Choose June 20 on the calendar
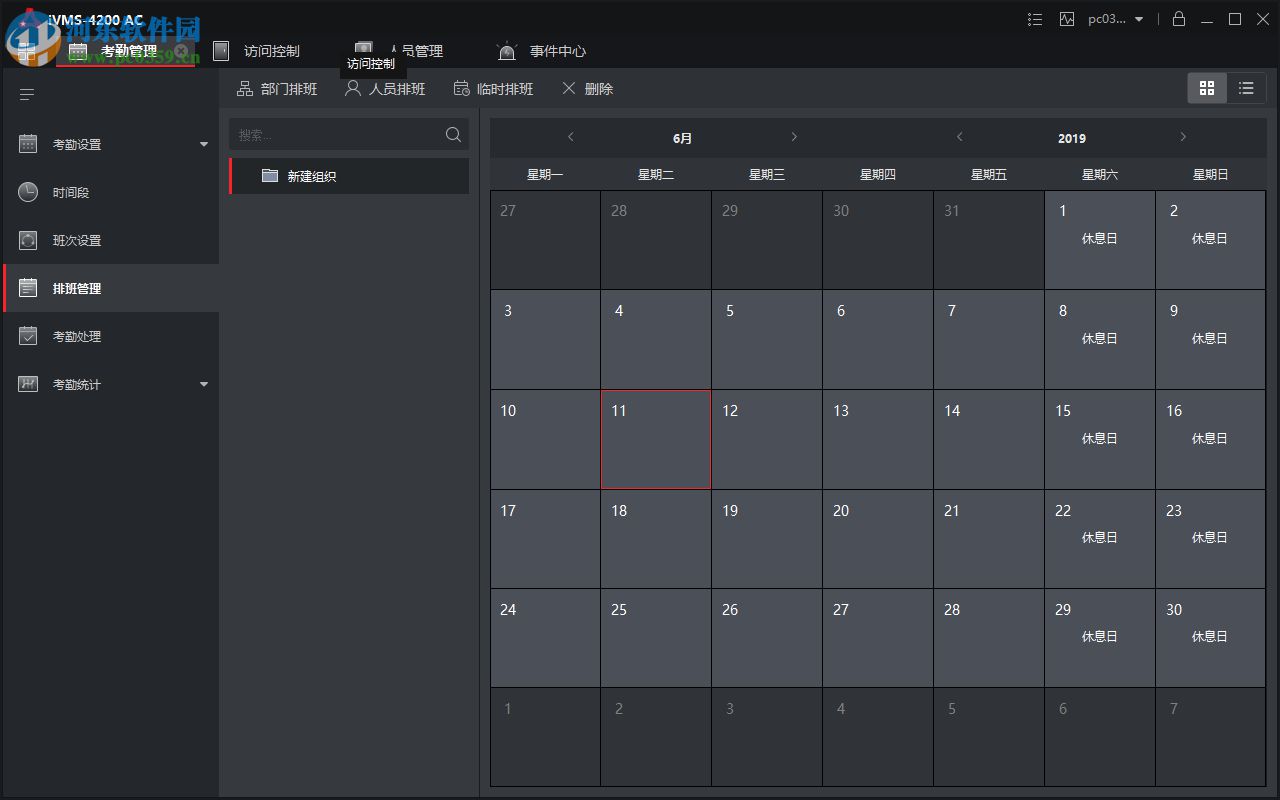This screenshot has width=1280, height=800. pos(878,539)
